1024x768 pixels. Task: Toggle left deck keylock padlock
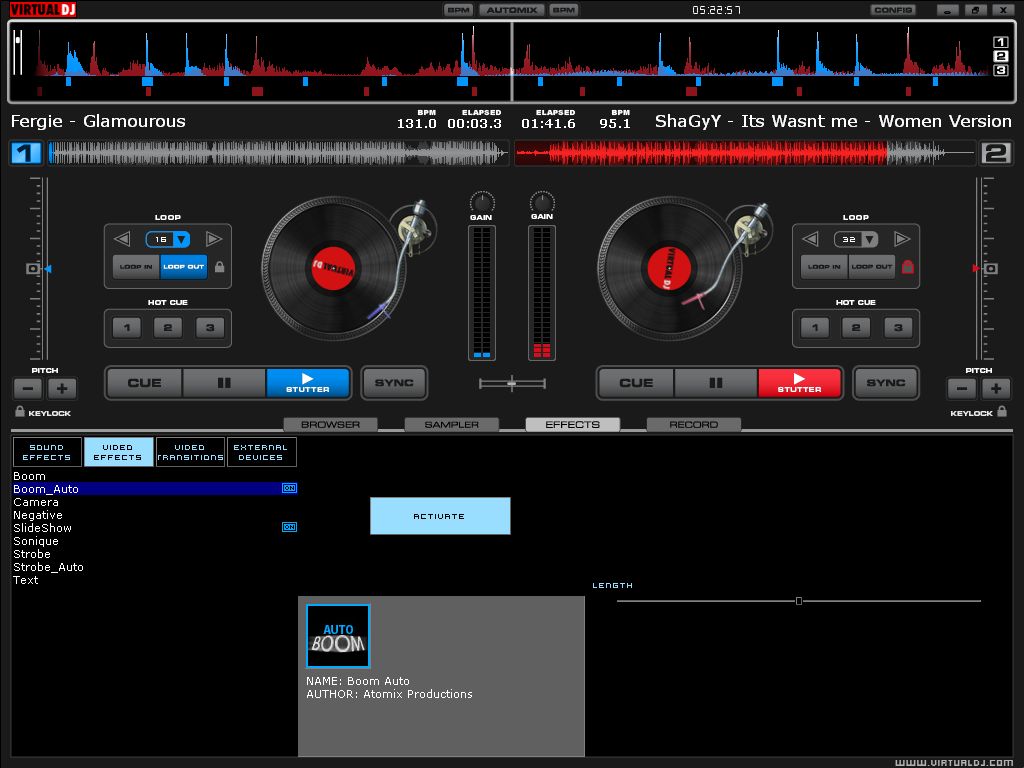point(20,411)
